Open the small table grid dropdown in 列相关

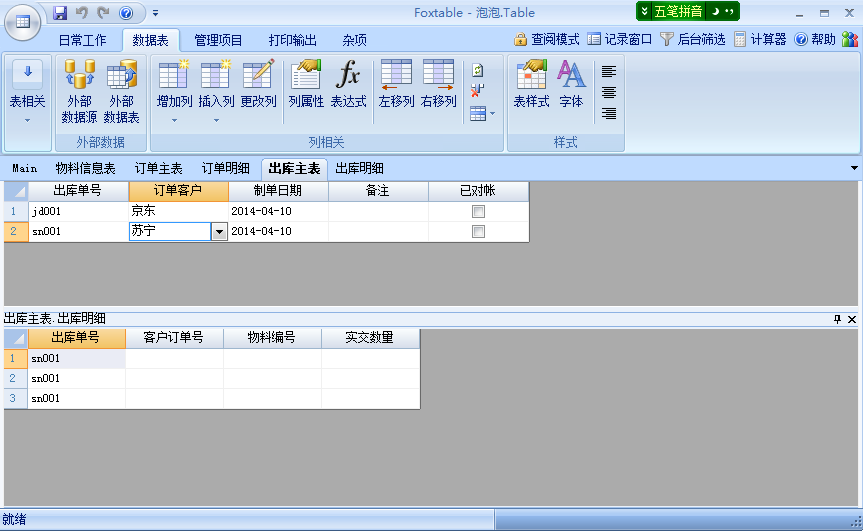483,114
